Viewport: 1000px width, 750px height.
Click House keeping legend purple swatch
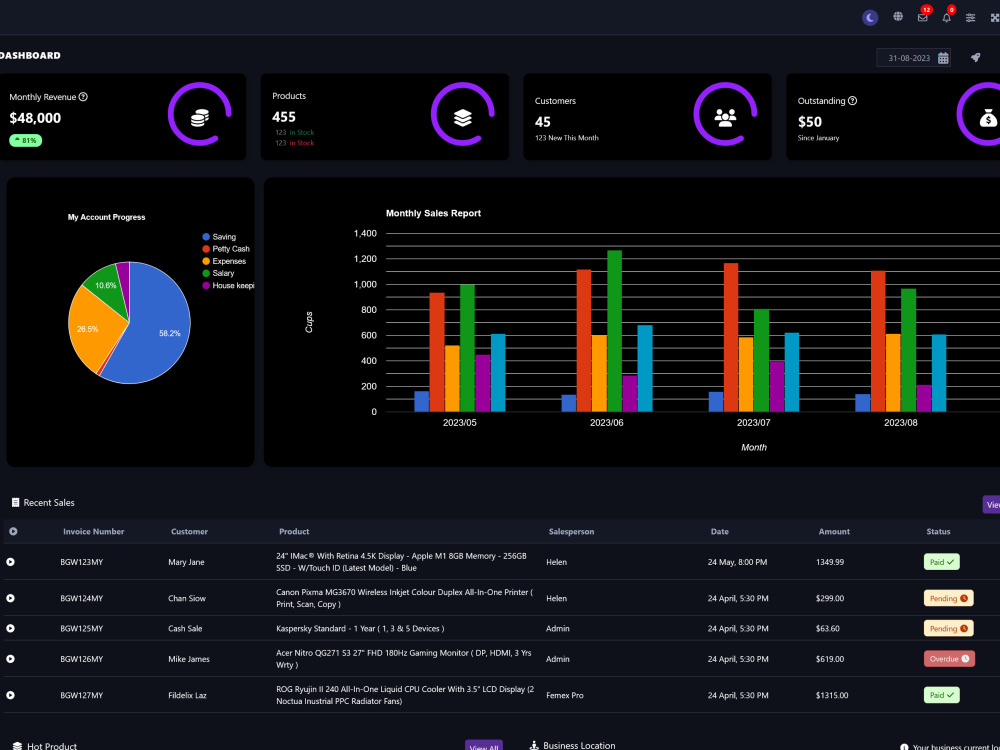pyautogui.click(x=206, y=286)
